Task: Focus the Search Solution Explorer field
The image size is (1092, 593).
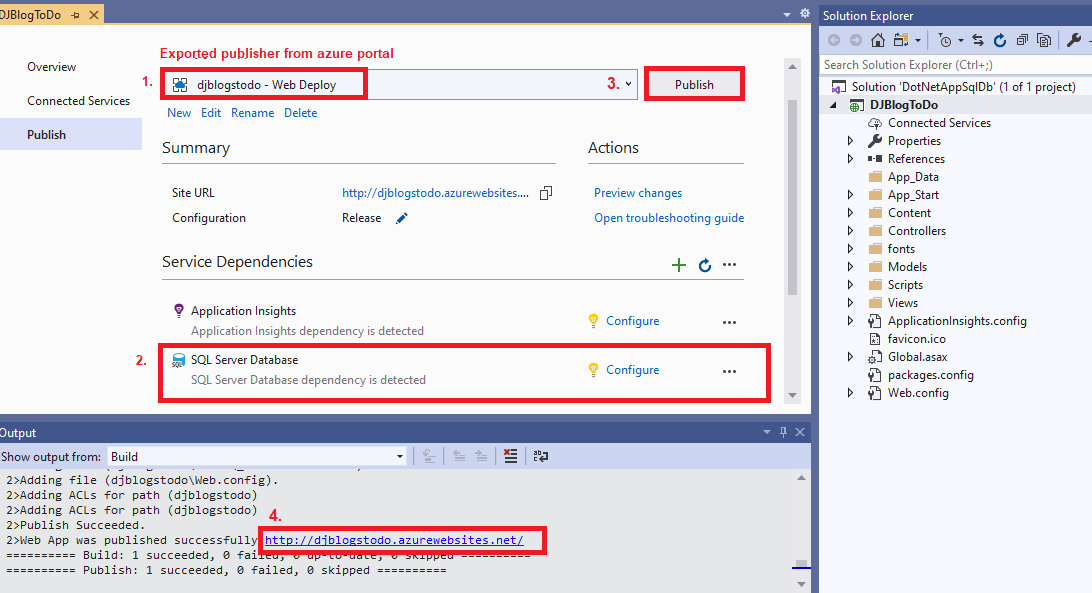Action: pyautogui.click(x=956, y=65)
